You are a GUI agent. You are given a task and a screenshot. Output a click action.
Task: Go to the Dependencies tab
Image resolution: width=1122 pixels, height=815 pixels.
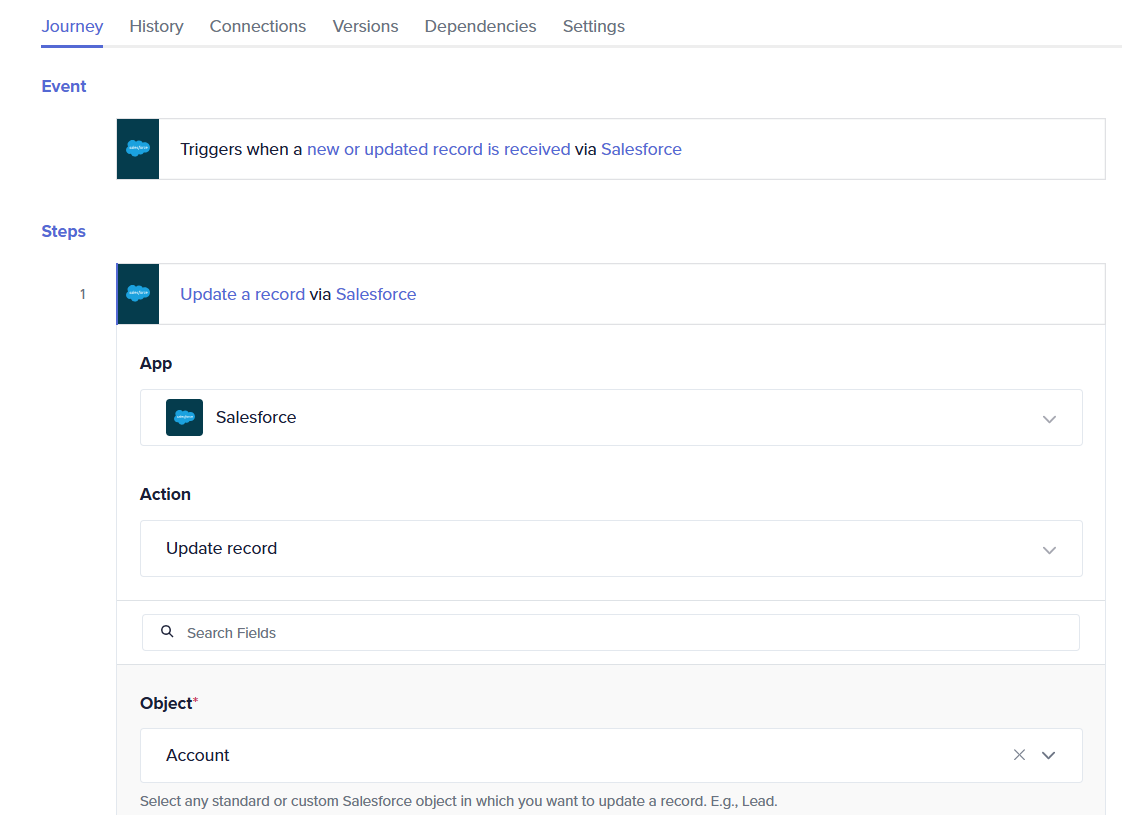click(480, 26)
